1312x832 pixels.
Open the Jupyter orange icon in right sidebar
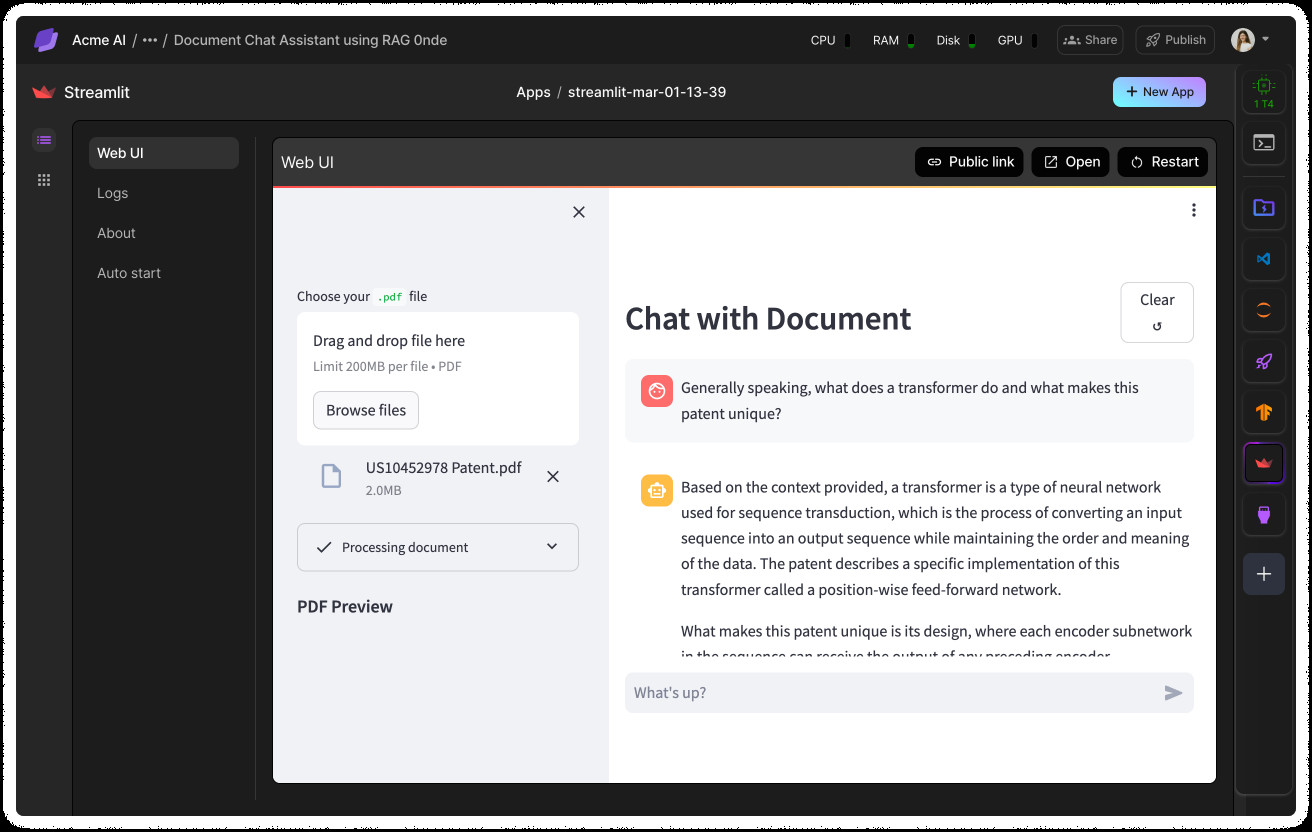(x=1264, y=310)
